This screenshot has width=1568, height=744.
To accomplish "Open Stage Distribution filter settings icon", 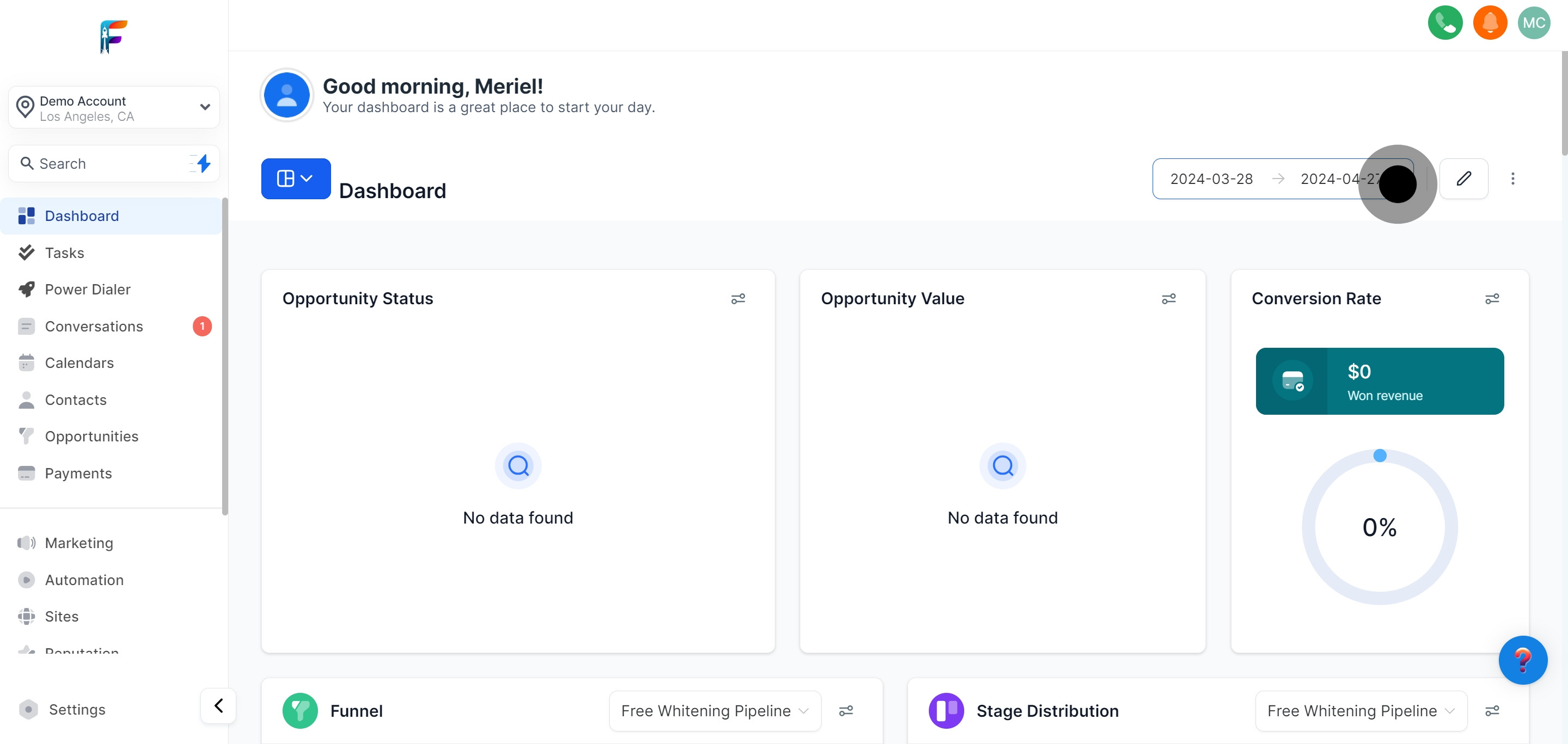I will (x=1491, y=711).
